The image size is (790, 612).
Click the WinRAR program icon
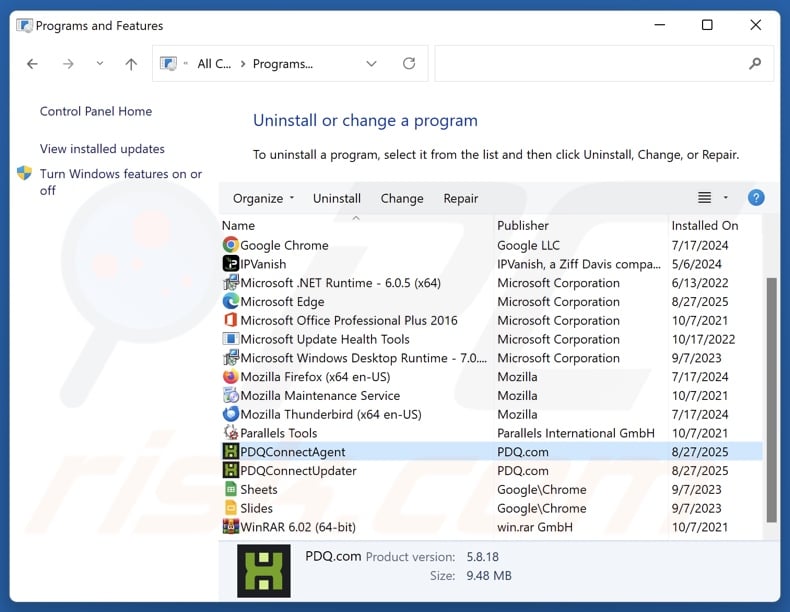pos(230,527)
